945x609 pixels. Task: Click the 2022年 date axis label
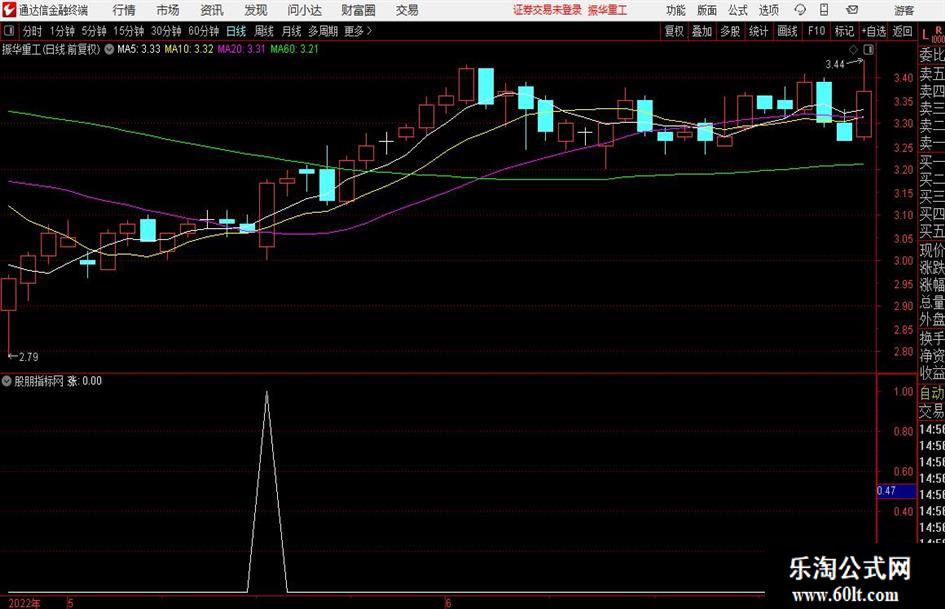(25, 603)
